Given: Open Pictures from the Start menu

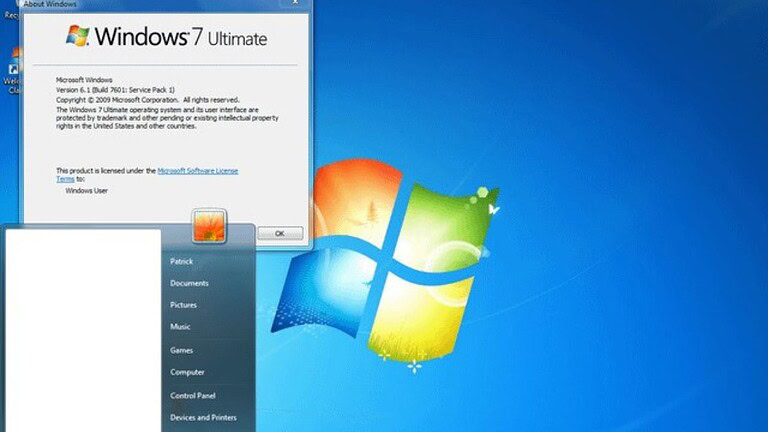Looking at the screenshot, I should (183, 305).
